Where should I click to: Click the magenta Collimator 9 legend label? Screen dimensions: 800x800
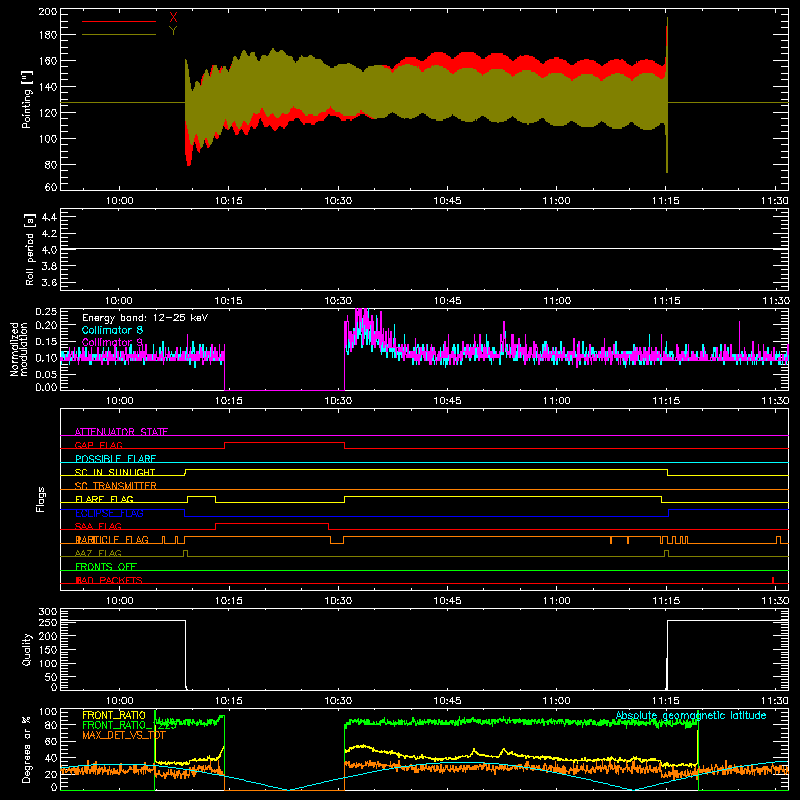[x=112, y=342]
